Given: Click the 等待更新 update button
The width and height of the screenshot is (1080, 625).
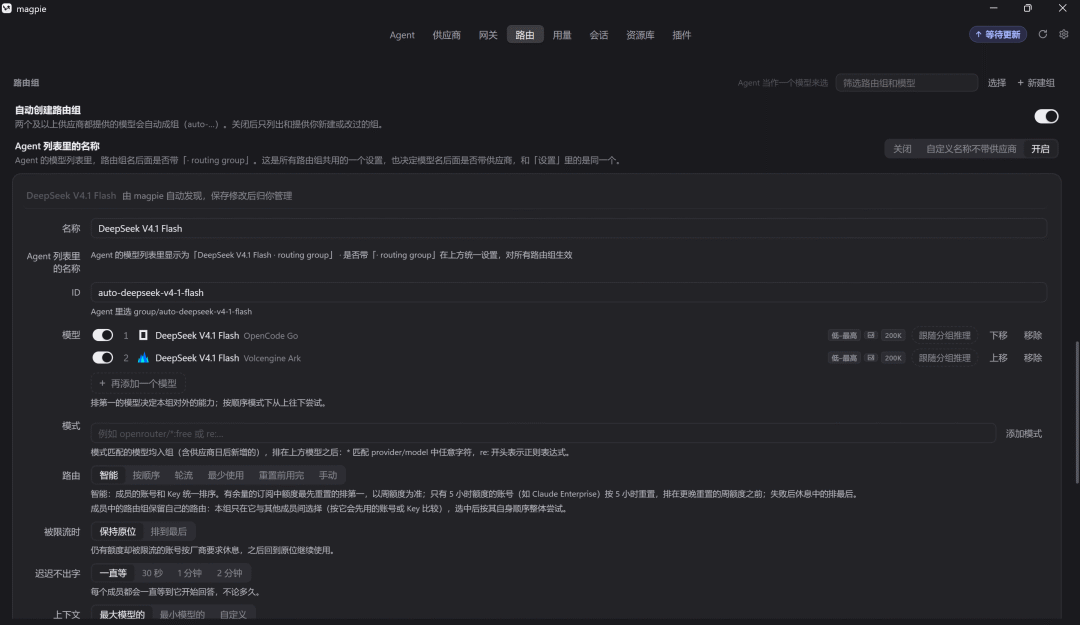Looking at the screenshot, I should 998,34.
